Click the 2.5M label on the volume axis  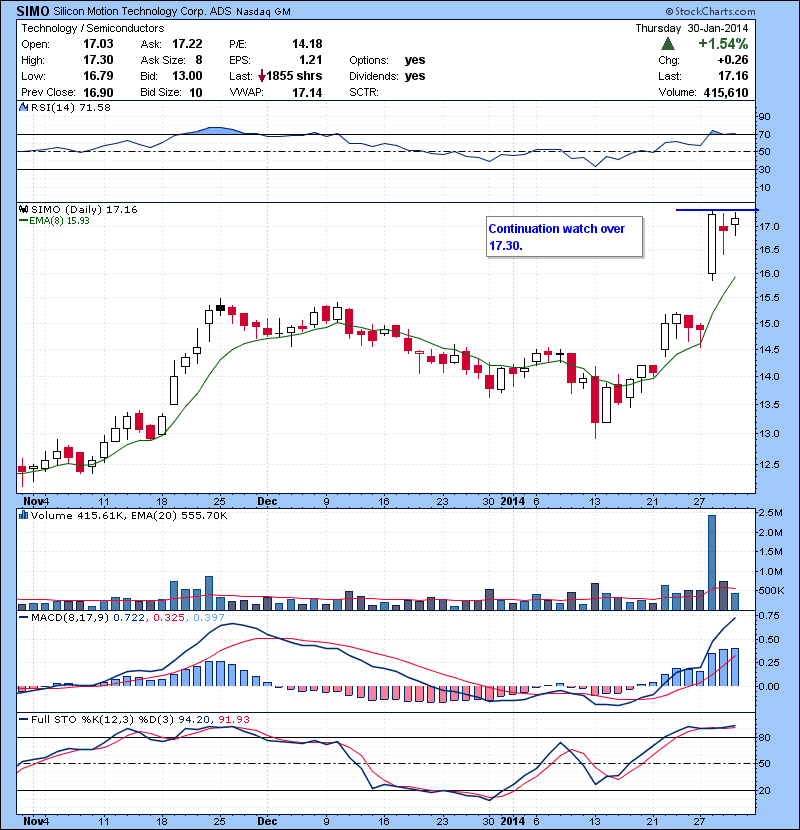770,512
